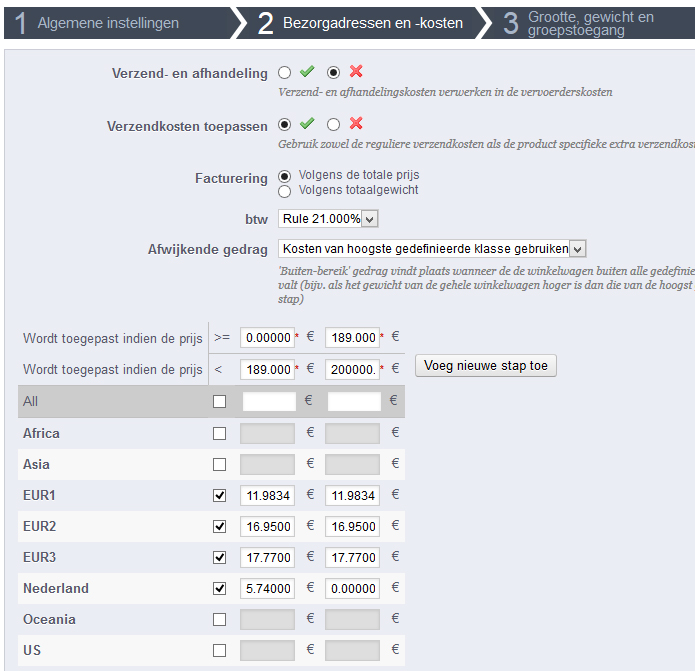Edit Nederland price 5.74000 field
The height and width of the screenshot is (671, 695).
click(x=267, y=589)
